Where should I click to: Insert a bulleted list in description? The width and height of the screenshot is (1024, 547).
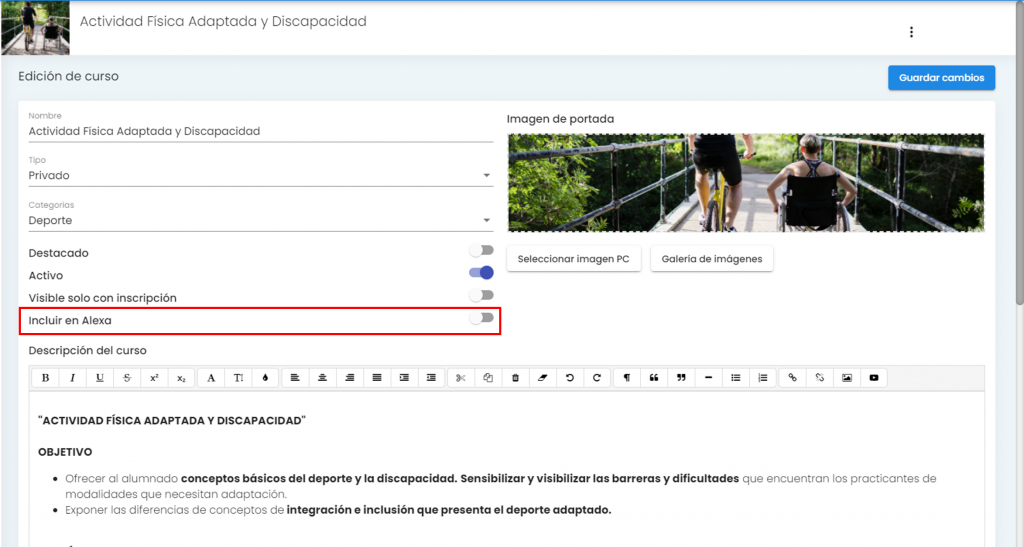736,378
